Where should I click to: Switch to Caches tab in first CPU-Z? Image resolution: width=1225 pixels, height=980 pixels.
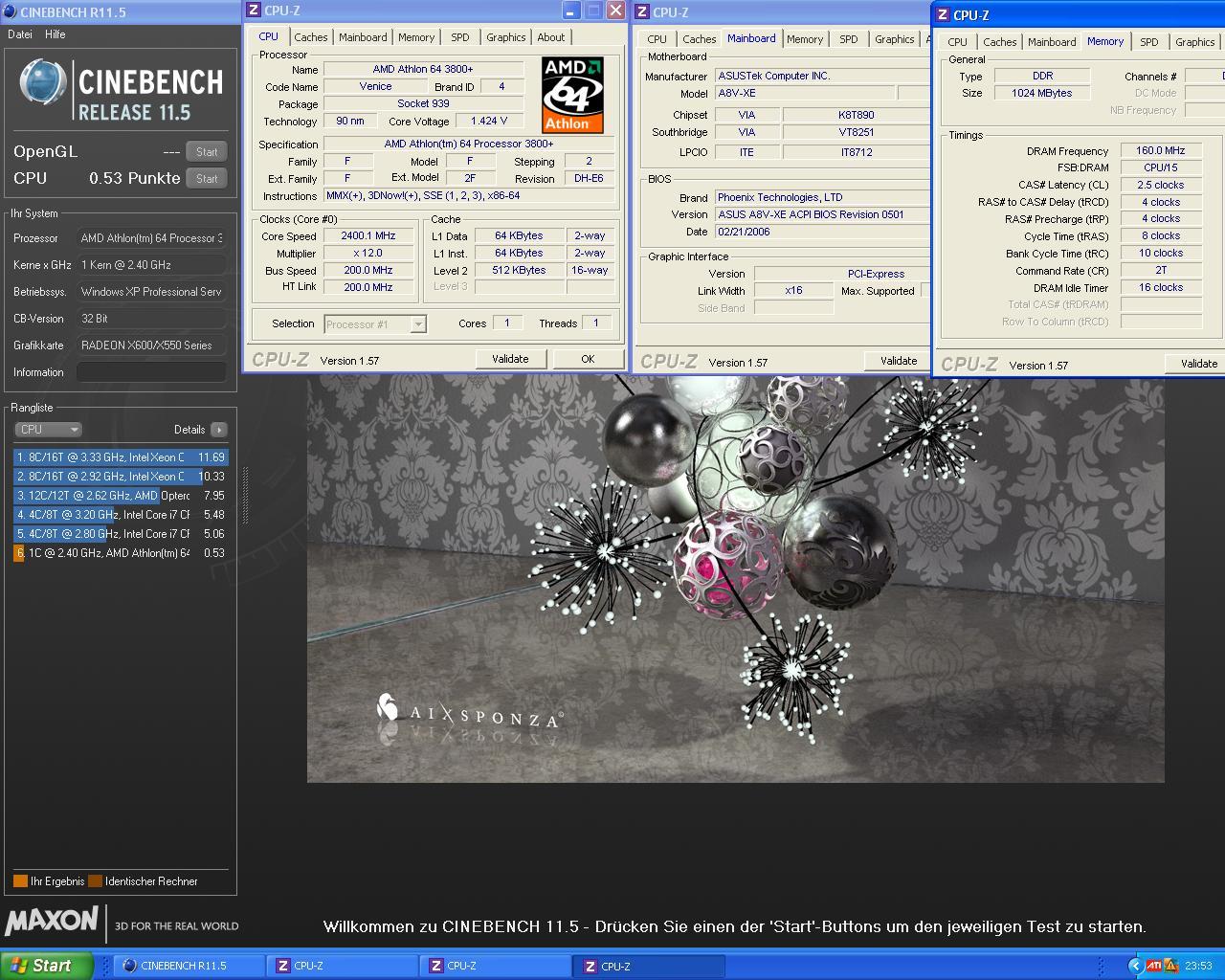(x=310, y=37)
